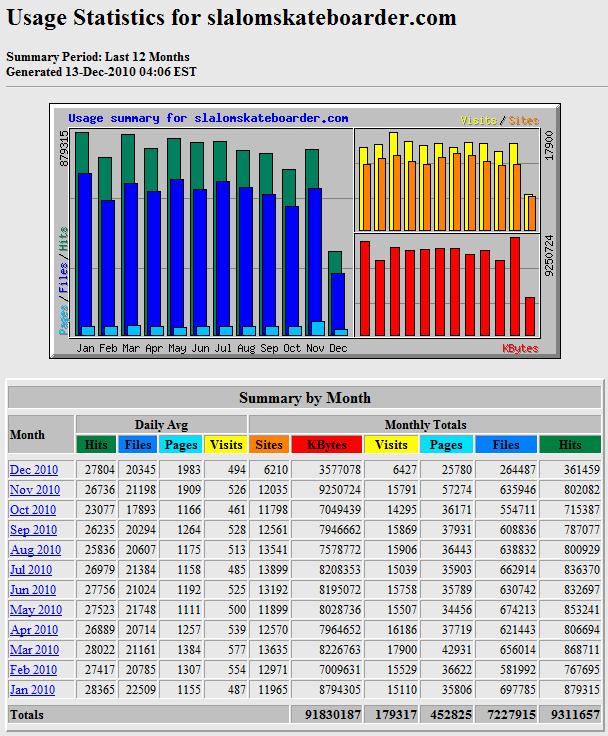Viewport: 608px width, 736px height.
Task: Open the Sep 2010 monthly report
Action: tap(33, 530)
